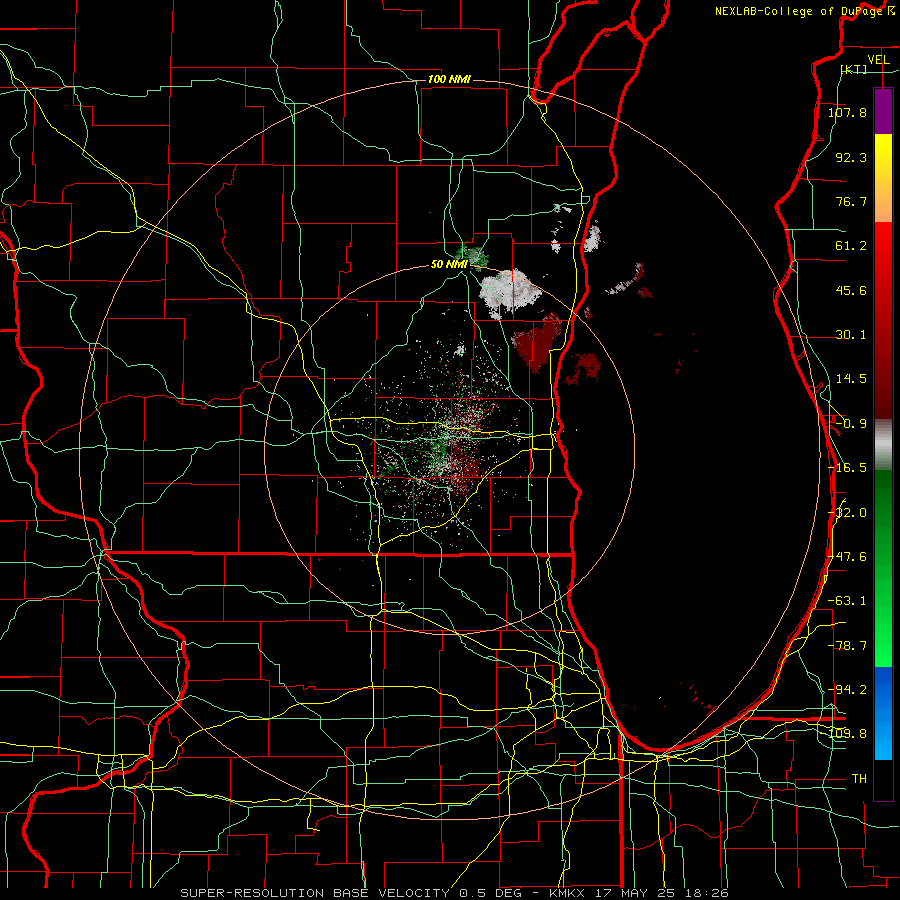Select the -0.9 value on velocity scale
Image resolution: width=900 pixels, height=900 pixels.
click(x=851, y=424)
